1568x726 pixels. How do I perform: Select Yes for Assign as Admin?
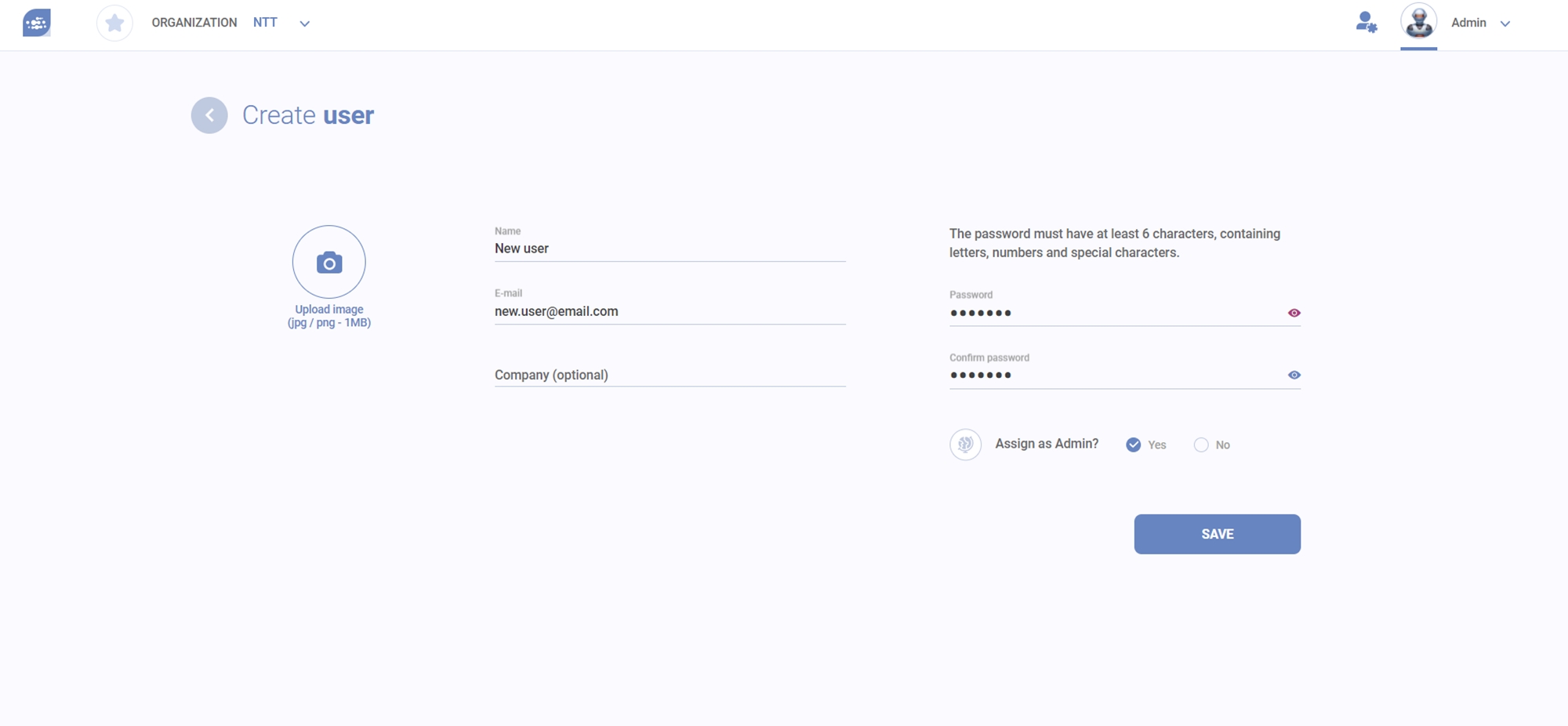1134,445
